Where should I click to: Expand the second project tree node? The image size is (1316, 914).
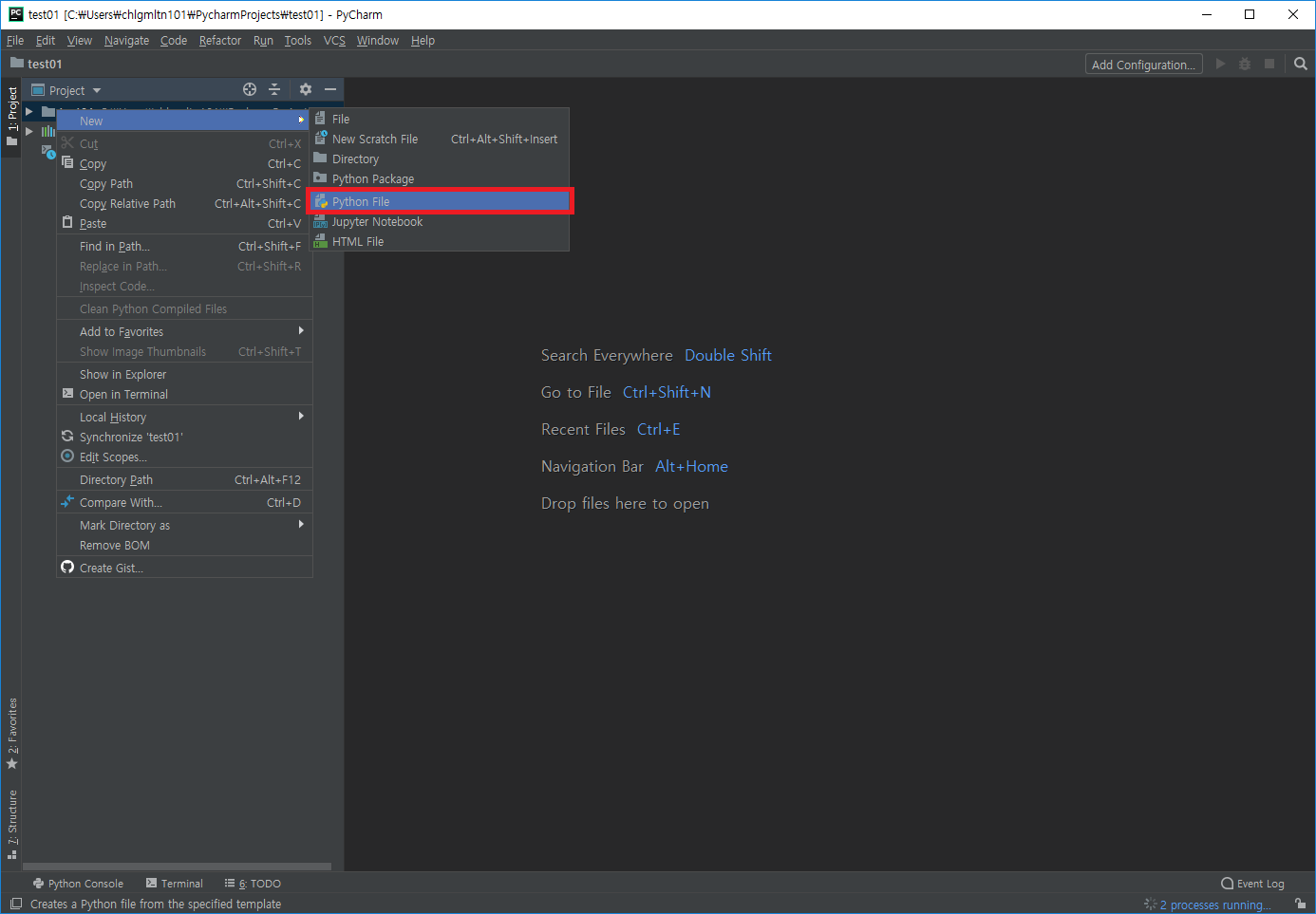tap(29, 131)
